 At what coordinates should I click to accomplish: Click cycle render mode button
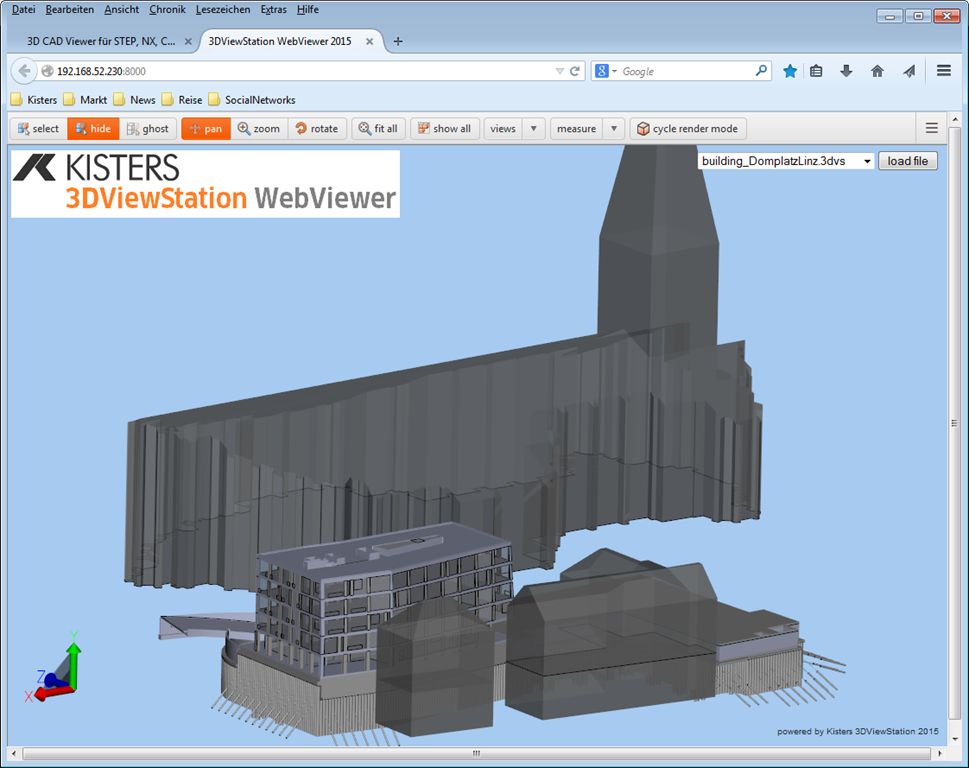(x=688, y=129)
